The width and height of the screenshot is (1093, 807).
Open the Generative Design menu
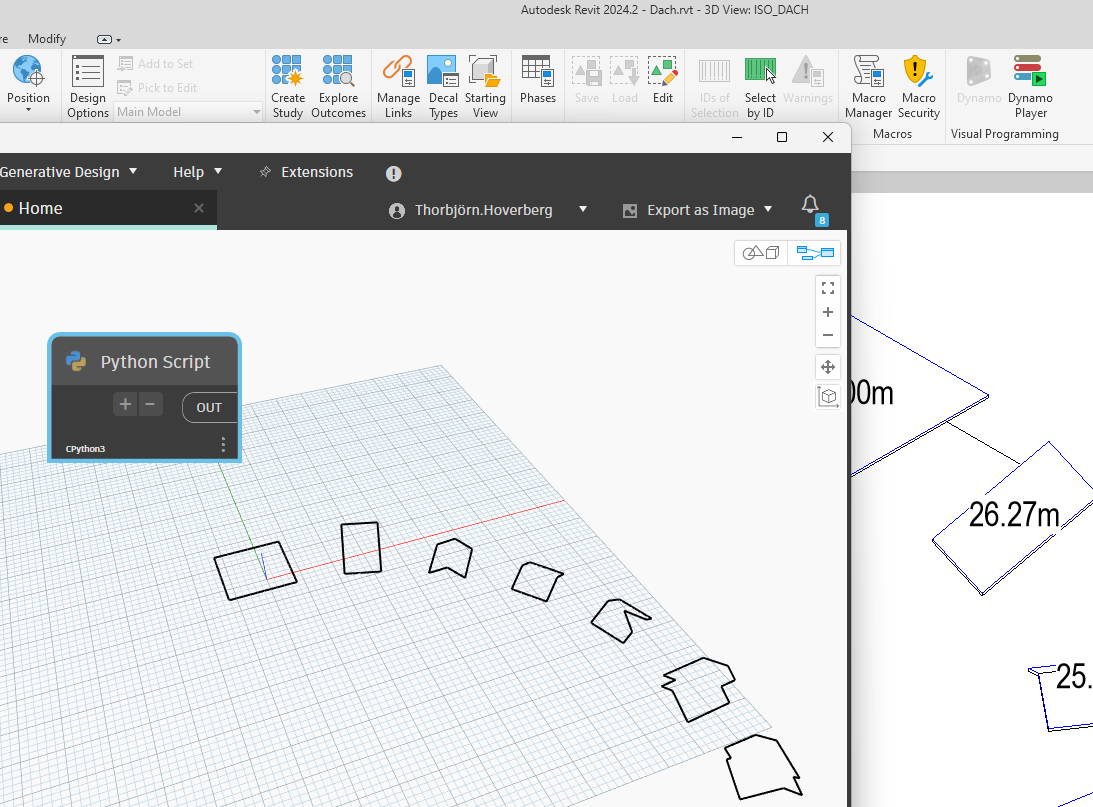[68, 172]
